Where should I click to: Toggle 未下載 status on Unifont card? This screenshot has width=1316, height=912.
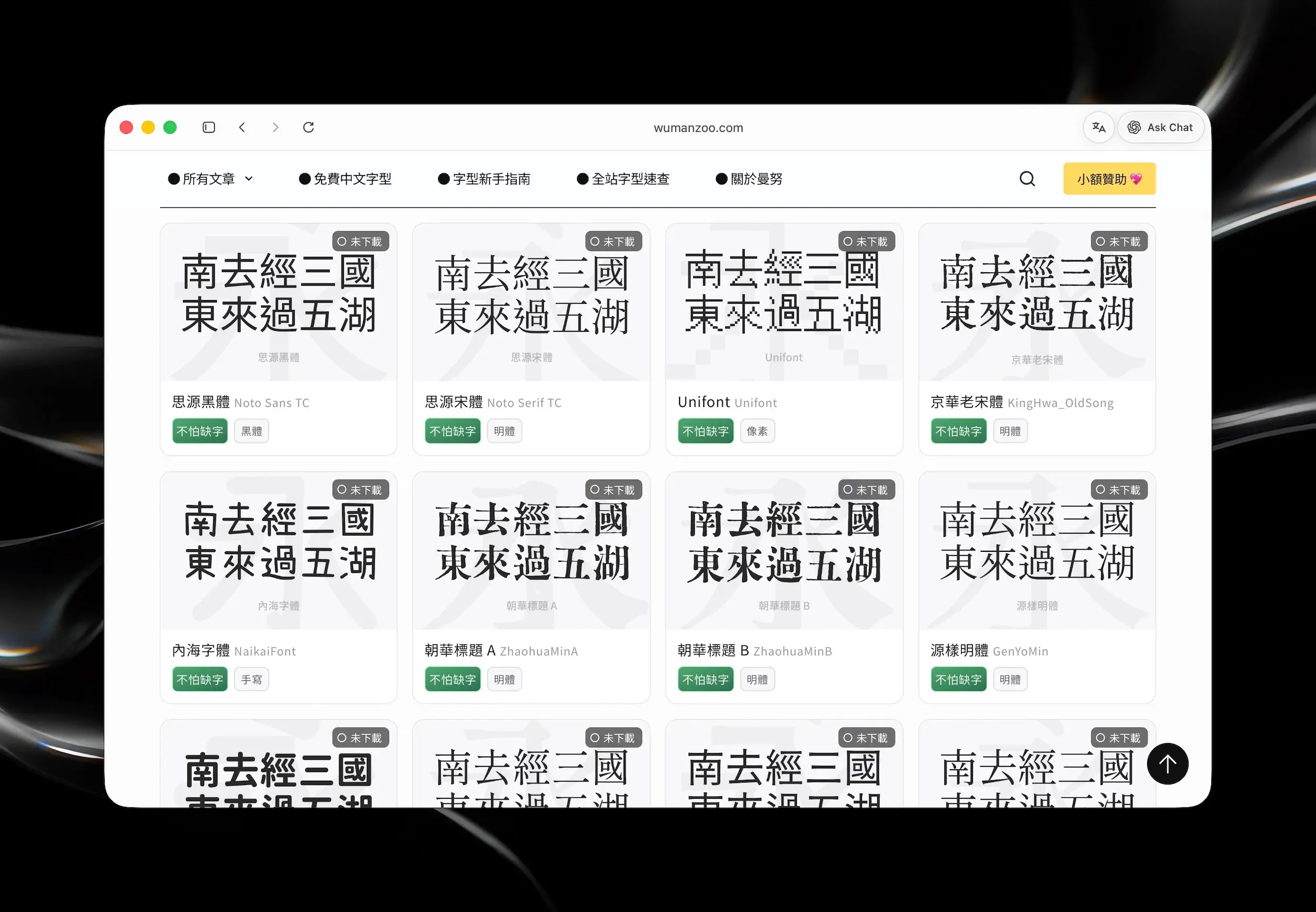pyautogui.click(x=866, y=241)
